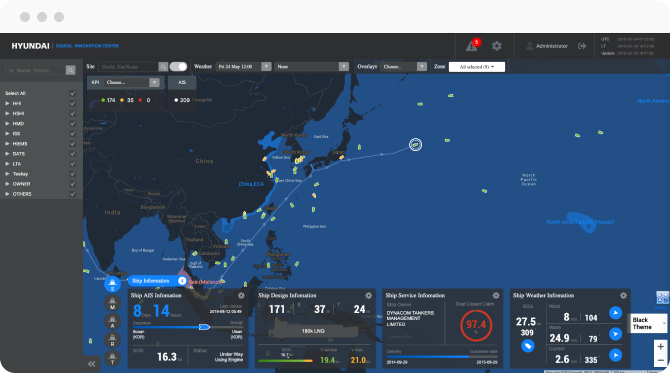670x373 pixels.
Task: Toggle the switch next to Site search
Action: click(x=178, y=67)
